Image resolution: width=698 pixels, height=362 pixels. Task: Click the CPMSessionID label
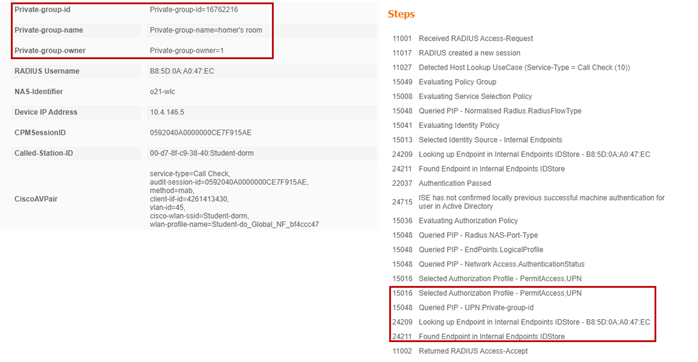[40, 132]
